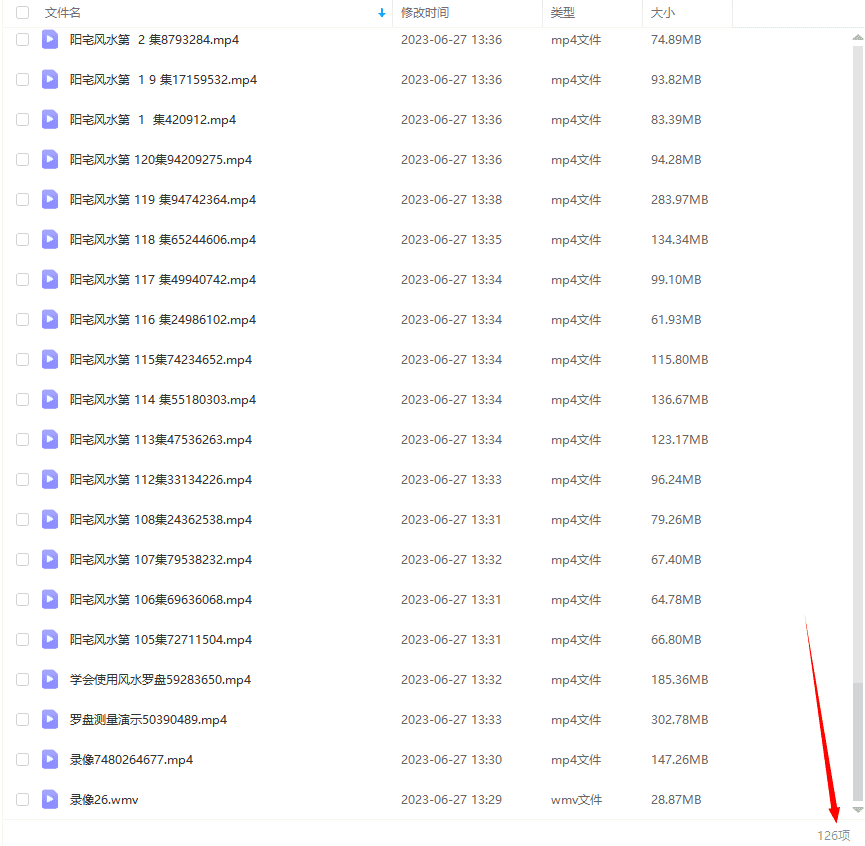The image size is (865, 846).
Task: Open 阳宅风水第 113集47536263.mp4 file name
Action: (x=161, y=439)
